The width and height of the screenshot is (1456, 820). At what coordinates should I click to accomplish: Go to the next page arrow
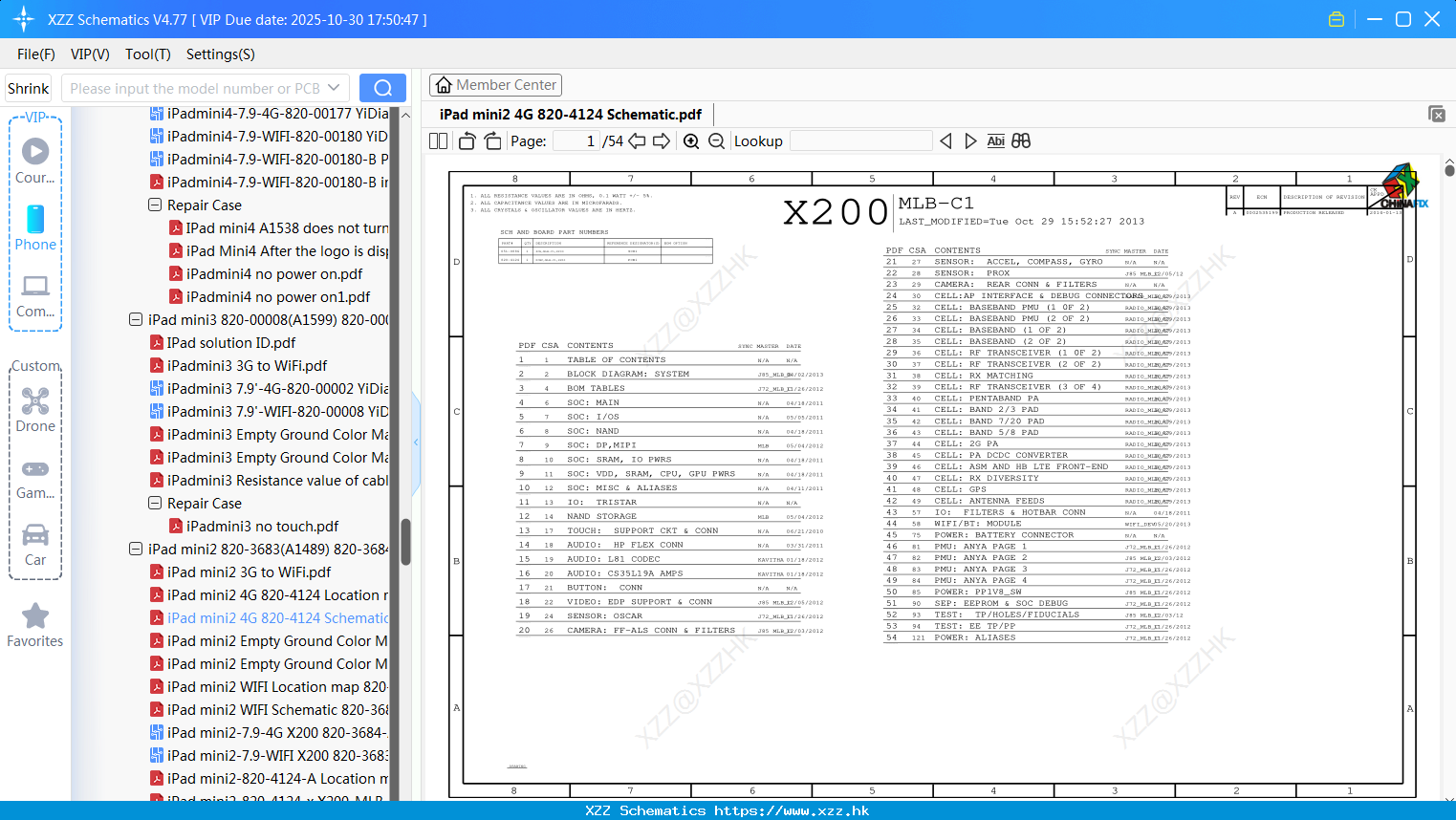tap(662, 141)
